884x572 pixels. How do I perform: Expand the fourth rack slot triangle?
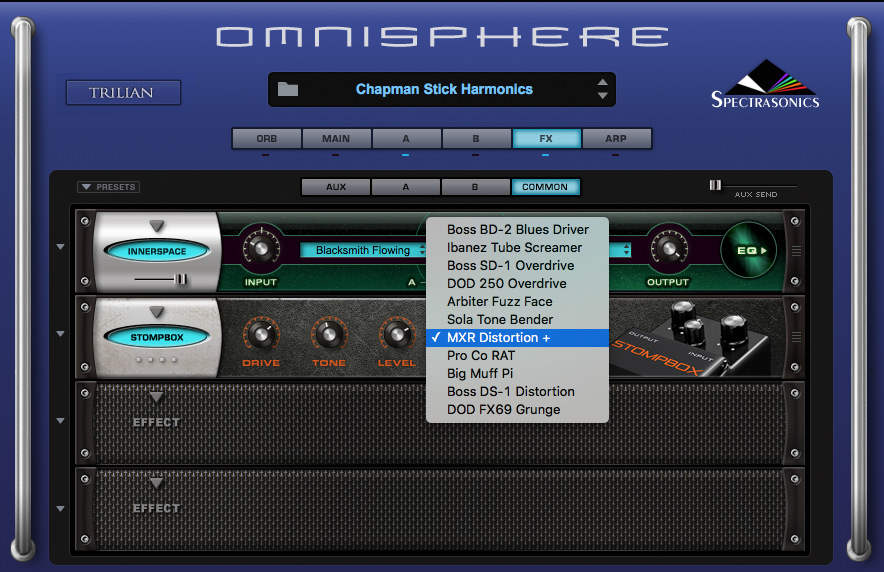coord(60,508)
